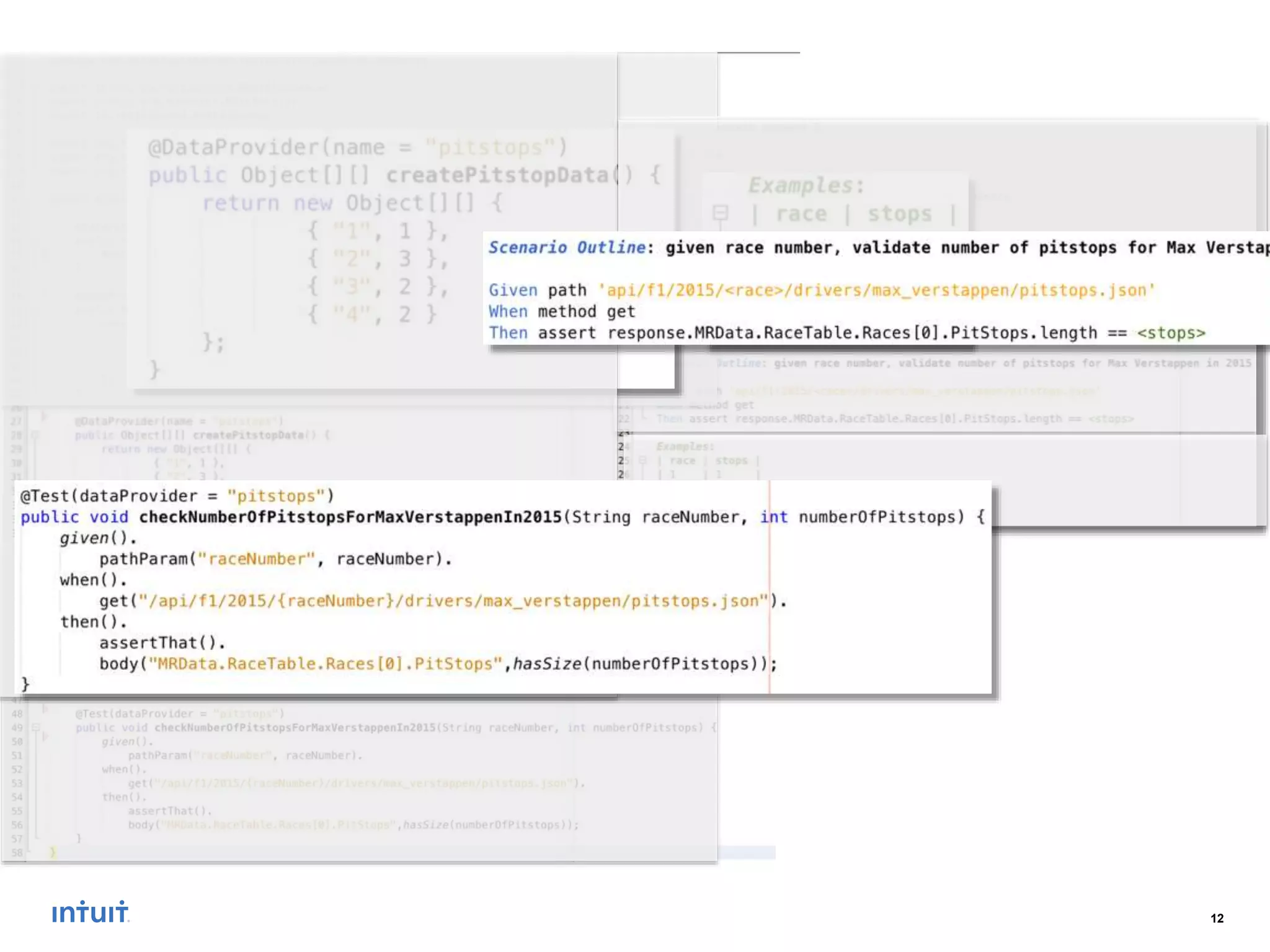Click the hasSize call in body line

(546, 664)
